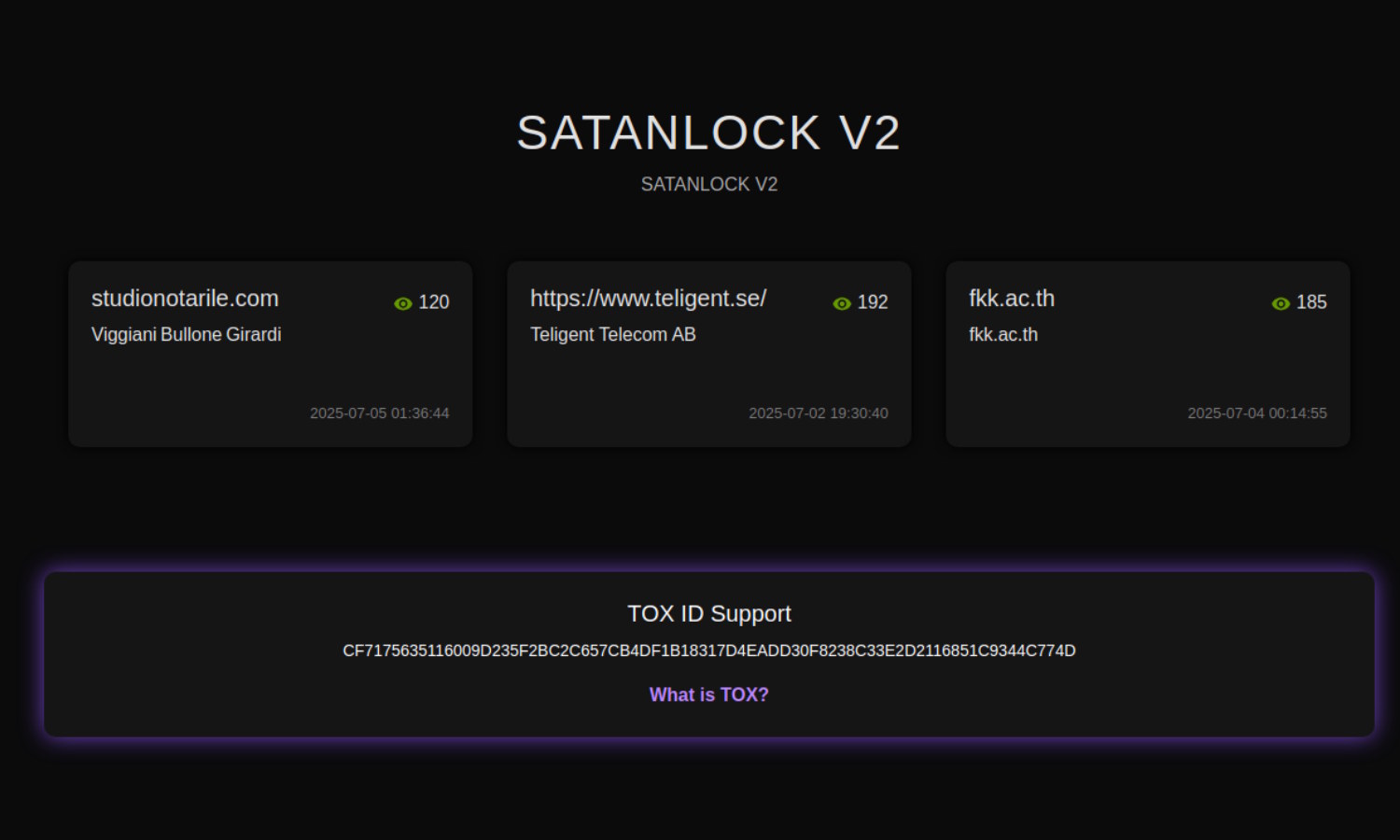Click timestamp 2025-07-05 01:36:44
Screen dimensions: 1400x840
(380, 413)
